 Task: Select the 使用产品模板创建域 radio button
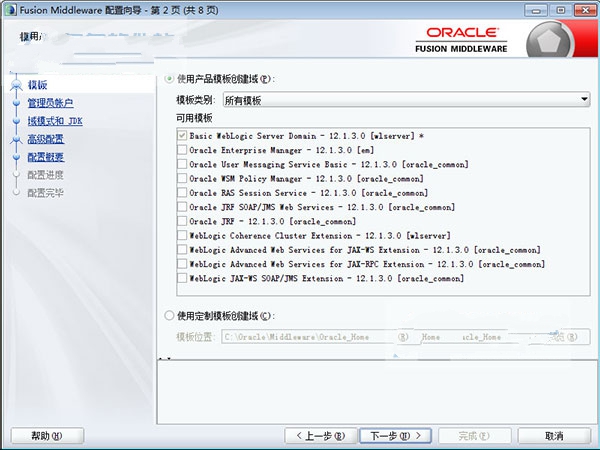pyautogui.click(x=169, y=79)
